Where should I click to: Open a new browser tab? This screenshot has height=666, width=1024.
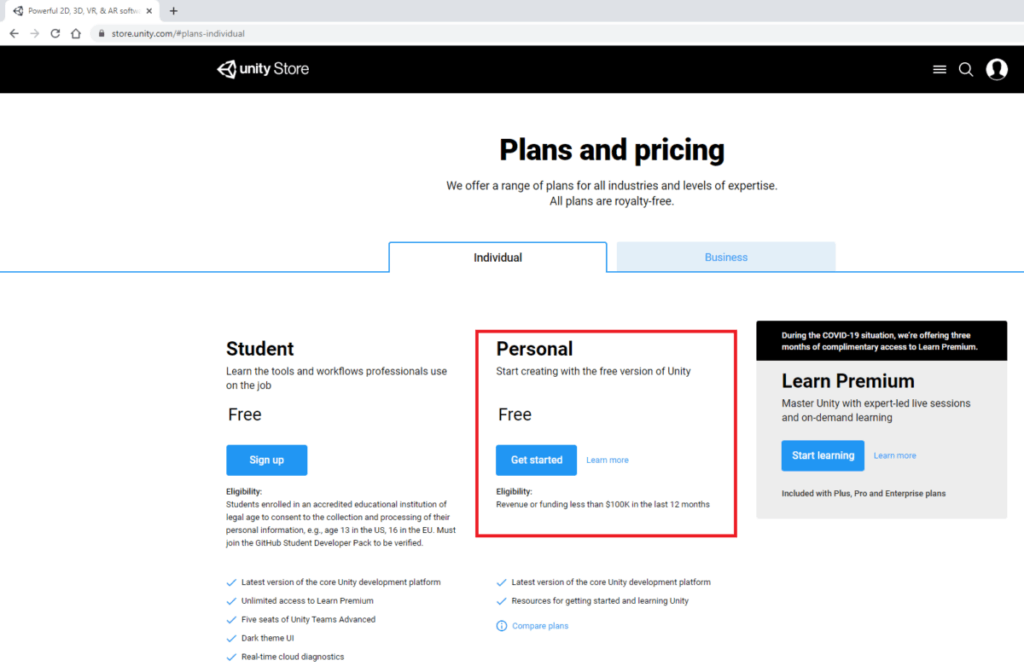(x=173, y=11)
